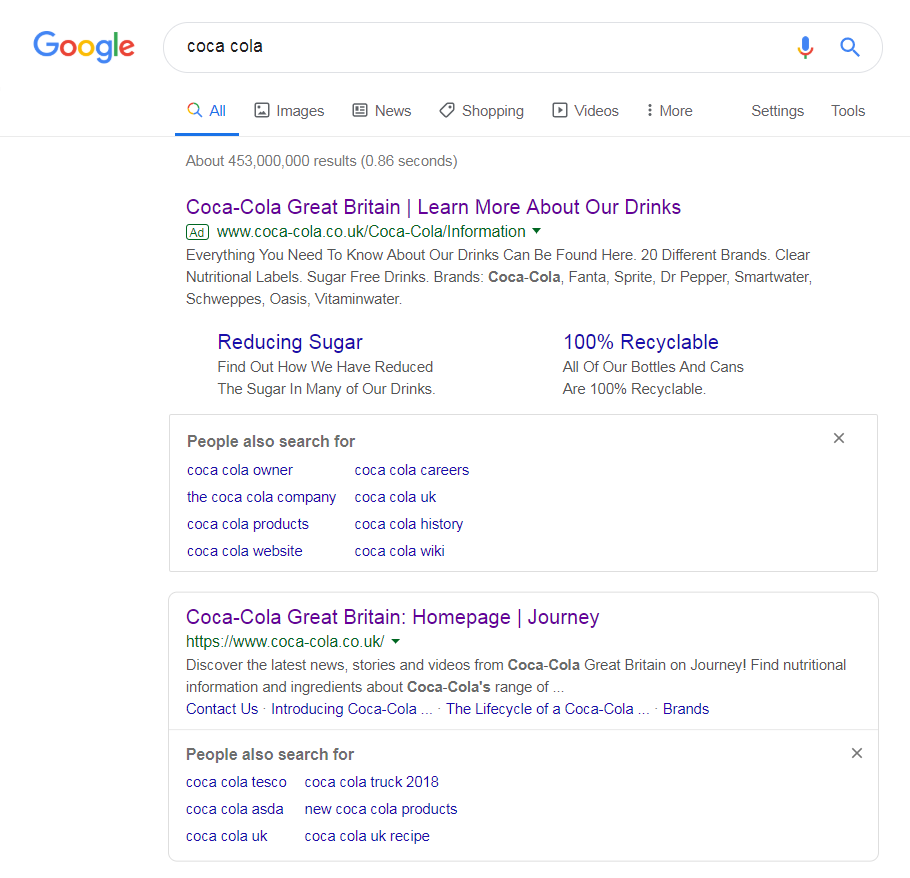The height and width of the screenshot is (878, 910).
Task: Start voice search with microphone icon
Action: point(805,47)
